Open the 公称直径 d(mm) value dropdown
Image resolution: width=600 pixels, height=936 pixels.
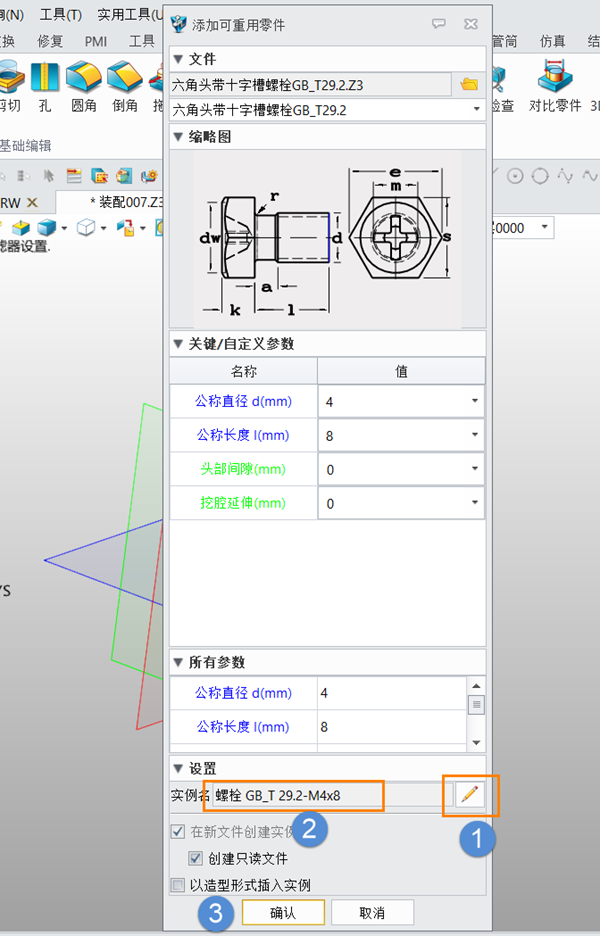[475, 401]
